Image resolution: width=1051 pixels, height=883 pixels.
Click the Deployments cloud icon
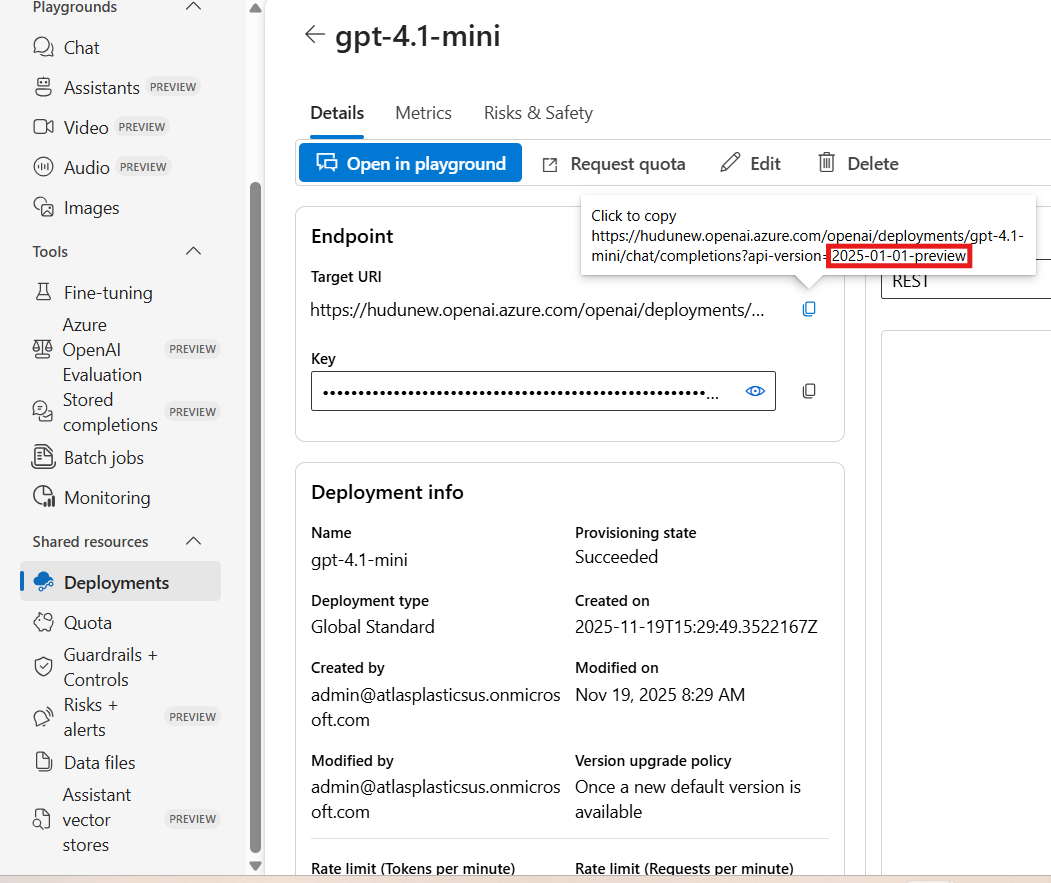coord(44,581)
